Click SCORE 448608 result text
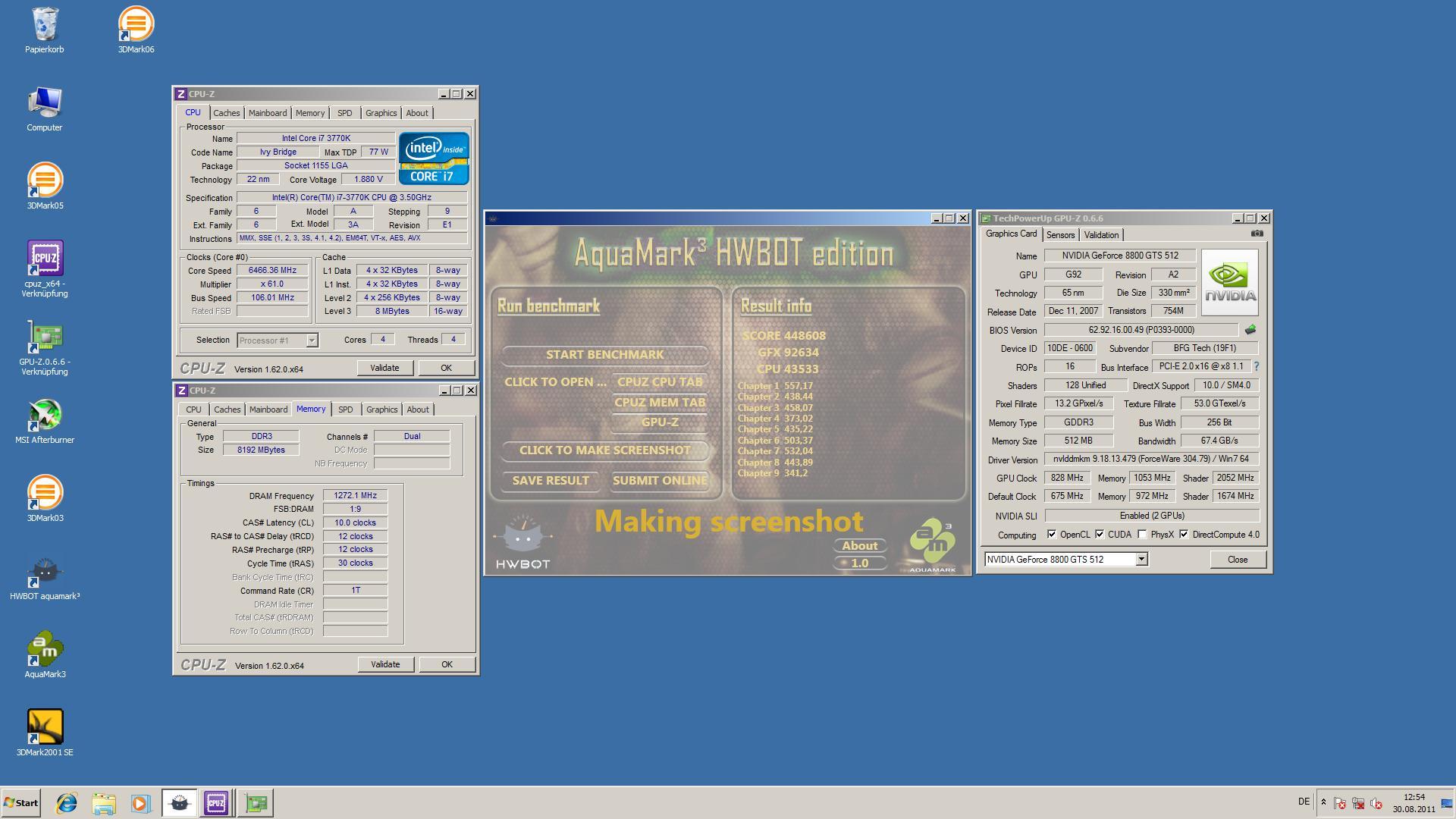 (x=783, y=336)
